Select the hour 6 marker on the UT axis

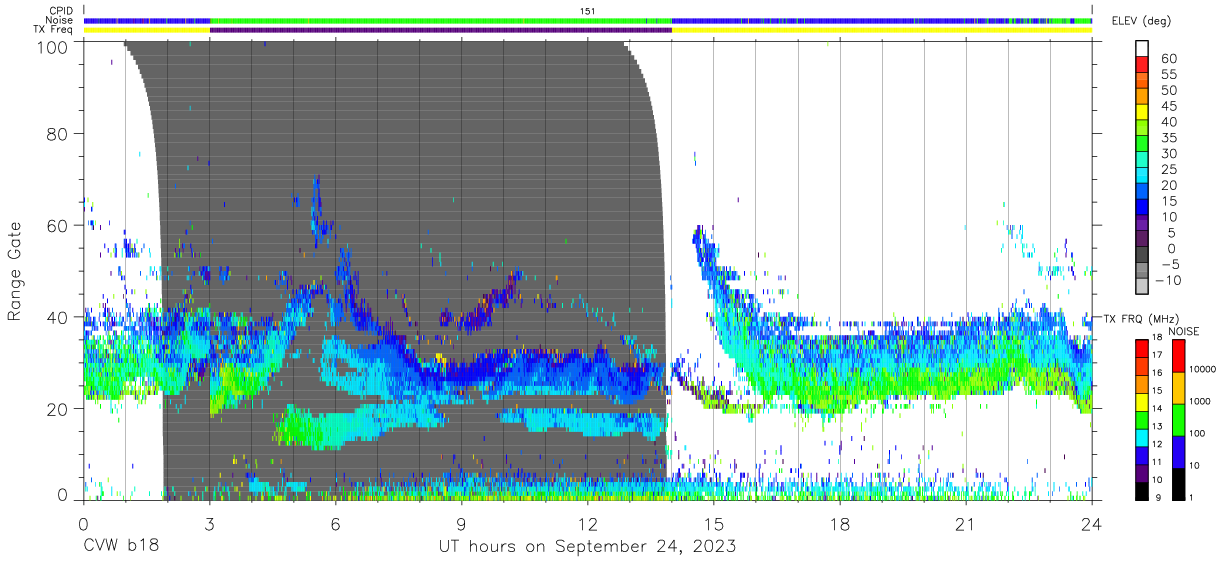[x=335, y=524]
